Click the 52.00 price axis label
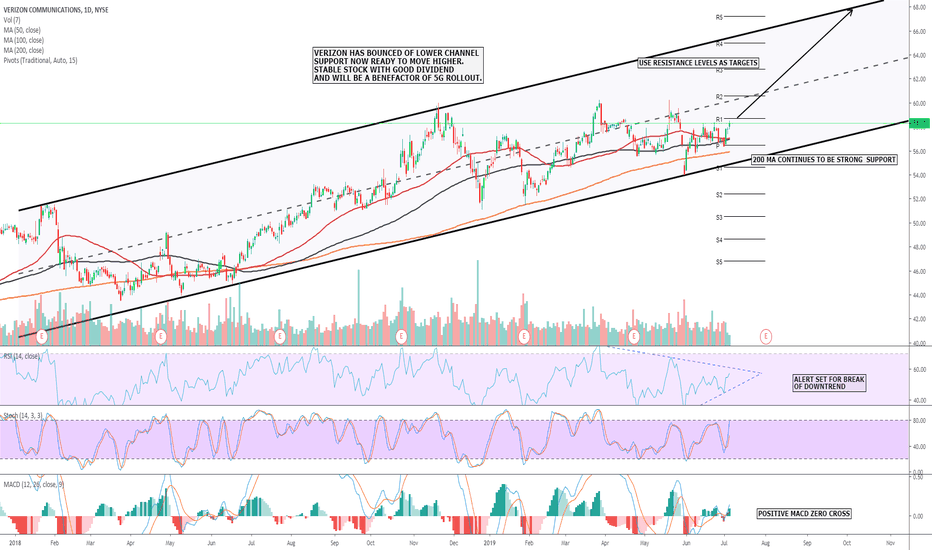Viewport: 932px width, 550px height. [920, 199]
